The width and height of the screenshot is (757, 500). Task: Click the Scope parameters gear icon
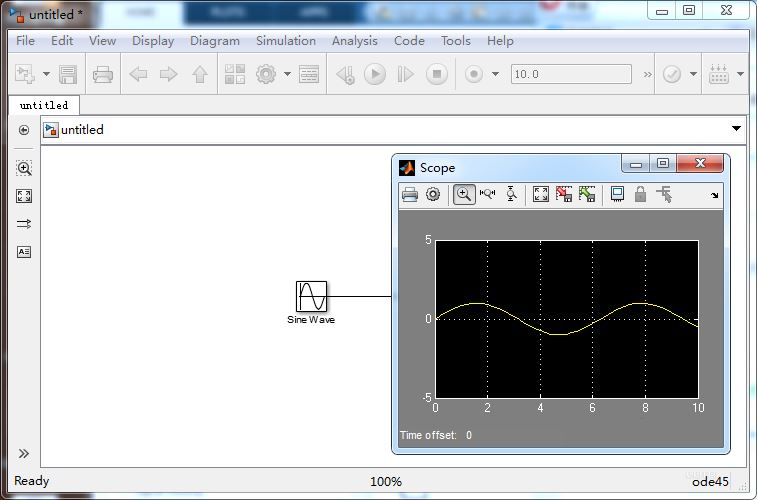point(433,194)
